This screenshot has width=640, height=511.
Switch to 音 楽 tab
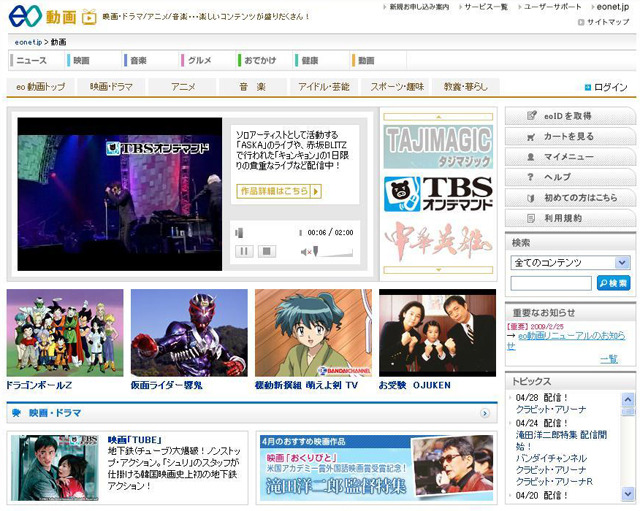click(x=253, y=87)
